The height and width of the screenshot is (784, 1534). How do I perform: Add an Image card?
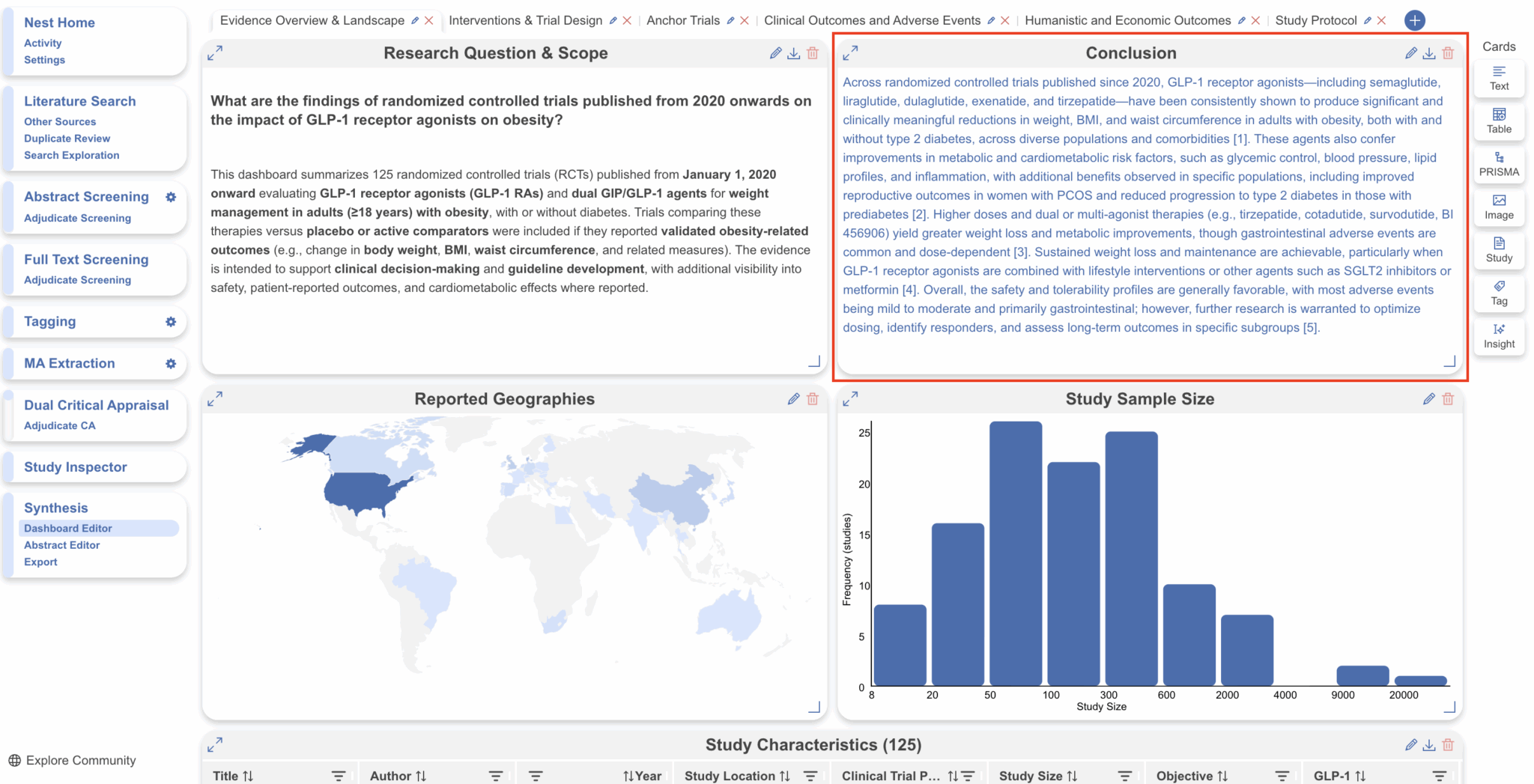(x=1499, y=207)
